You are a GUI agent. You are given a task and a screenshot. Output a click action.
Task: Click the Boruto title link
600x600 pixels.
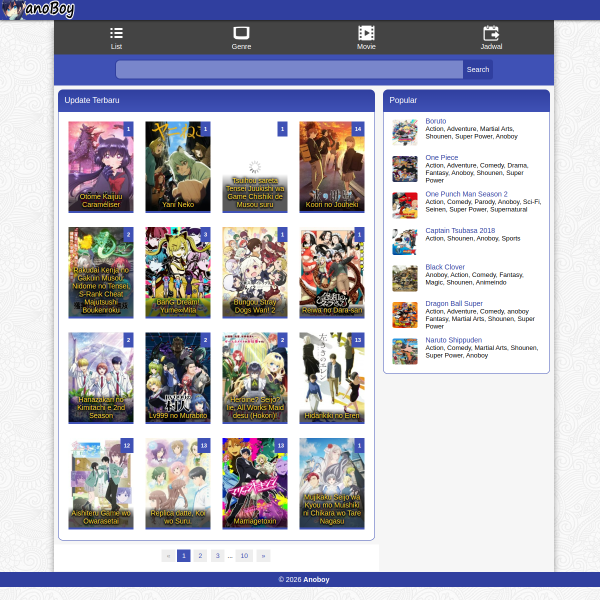[435, 121]
